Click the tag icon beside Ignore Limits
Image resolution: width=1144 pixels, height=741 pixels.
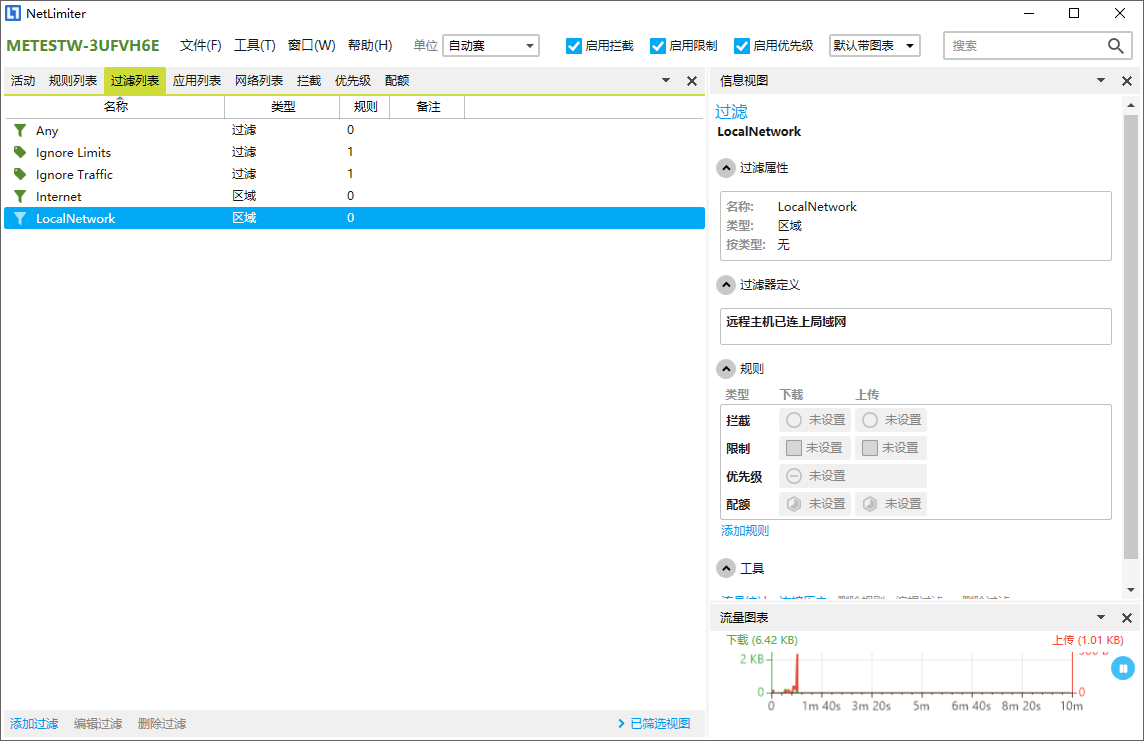point(20,152)
